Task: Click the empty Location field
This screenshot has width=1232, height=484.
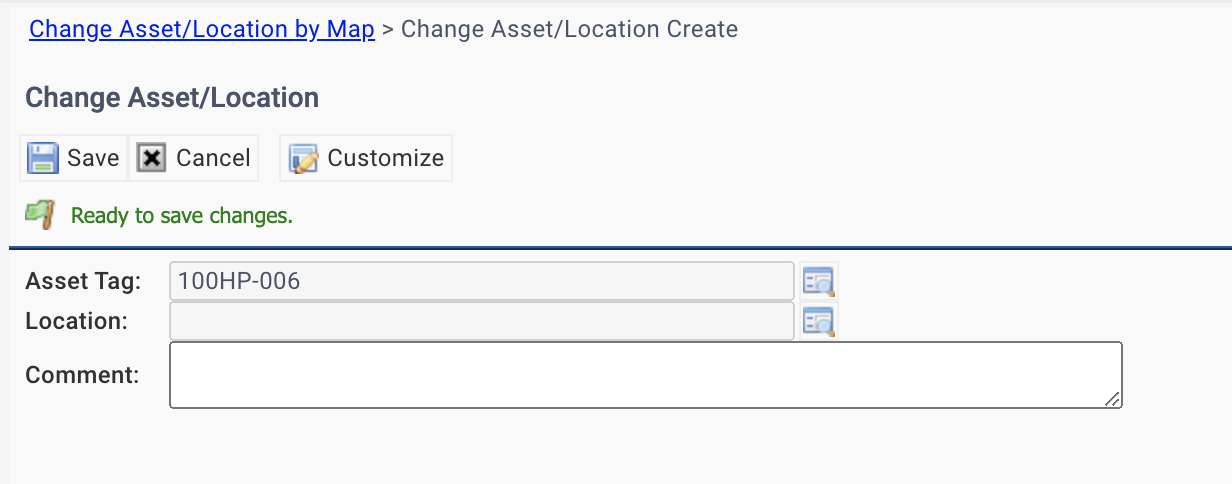Action: pyautogui.click(x=482, y=321)
